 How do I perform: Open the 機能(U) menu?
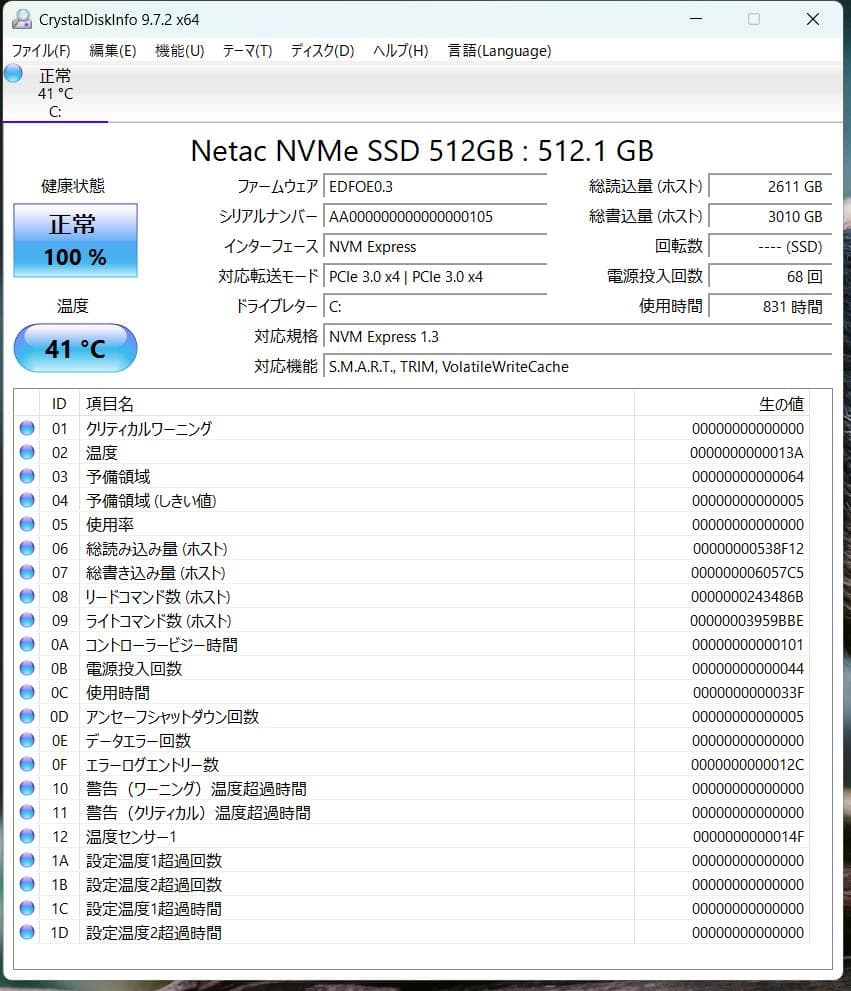coord(180,50)
